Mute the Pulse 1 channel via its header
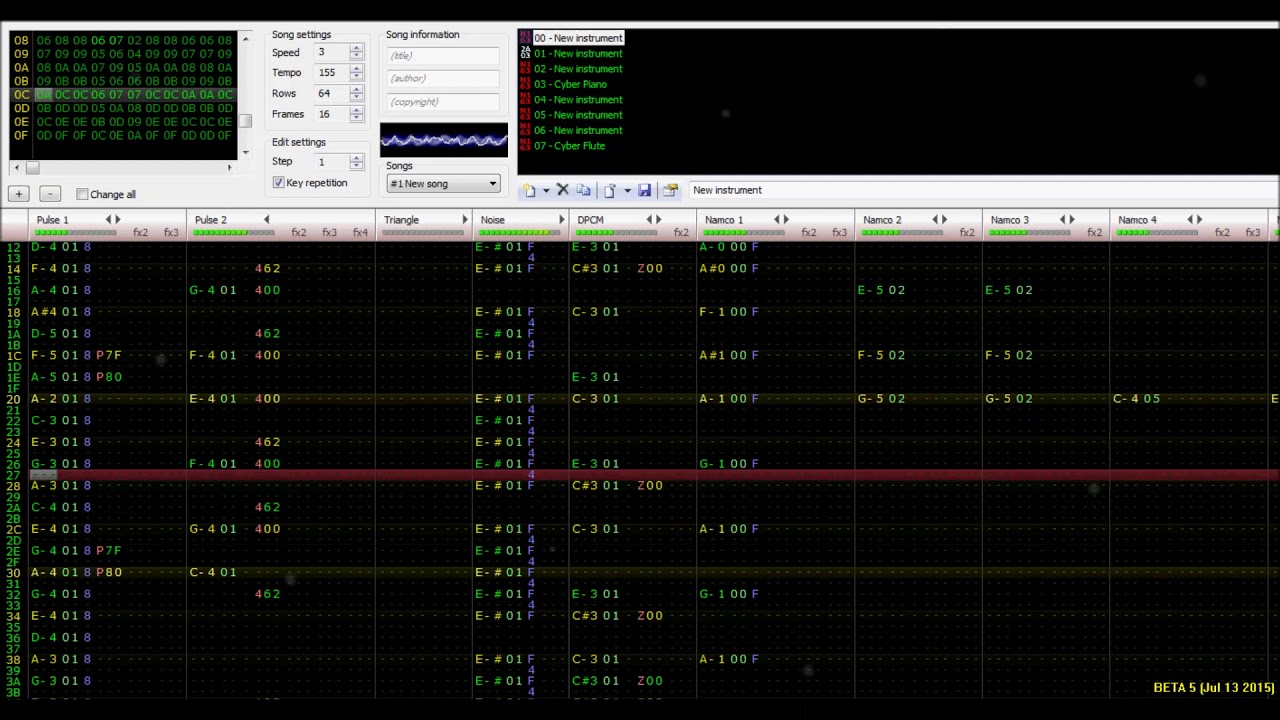 pyautogui.click(x=53, y=220)
